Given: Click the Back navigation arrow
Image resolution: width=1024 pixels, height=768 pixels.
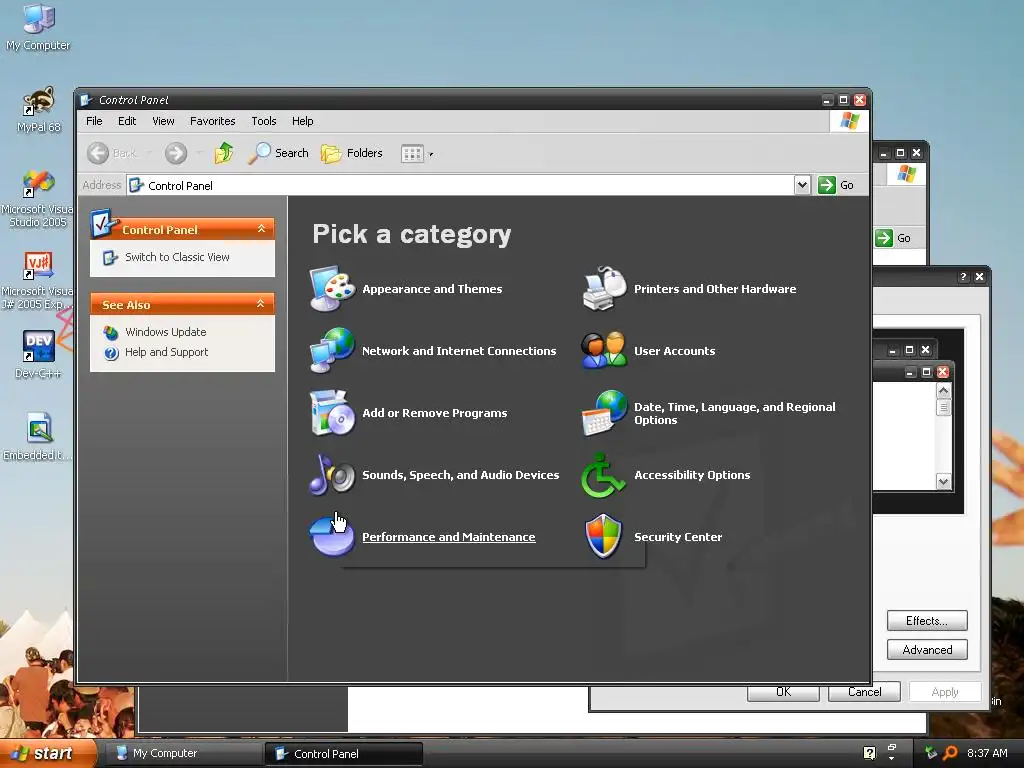Looking at the screenshot, I should tap(99, 153).
